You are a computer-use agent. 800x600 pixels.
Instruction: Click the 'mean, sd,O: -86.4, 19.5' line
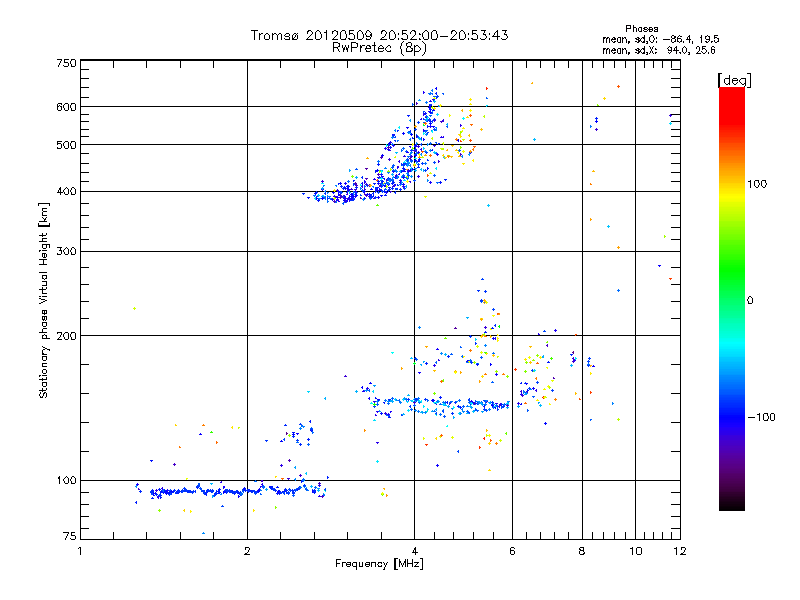coord(661,39)
